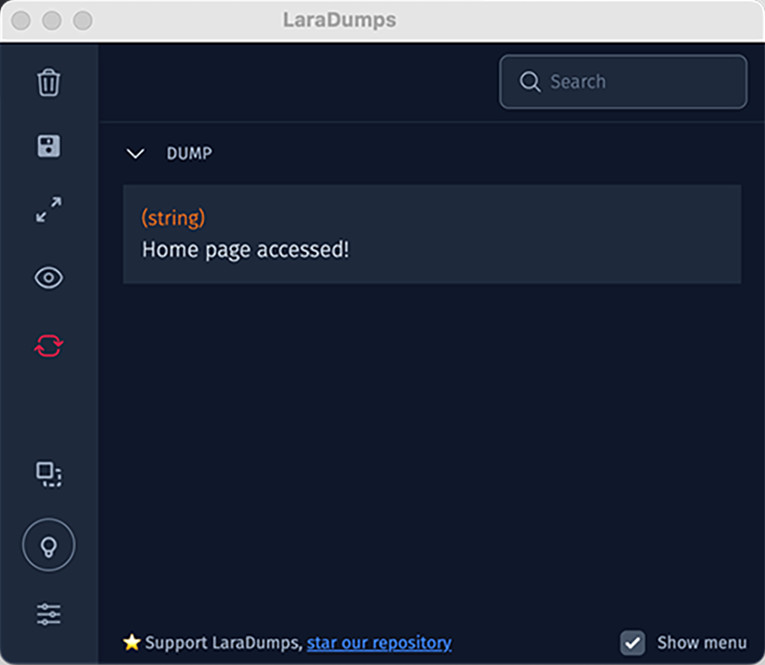
Task: Click the Show menu label text
Action: [x=702, y=643]
